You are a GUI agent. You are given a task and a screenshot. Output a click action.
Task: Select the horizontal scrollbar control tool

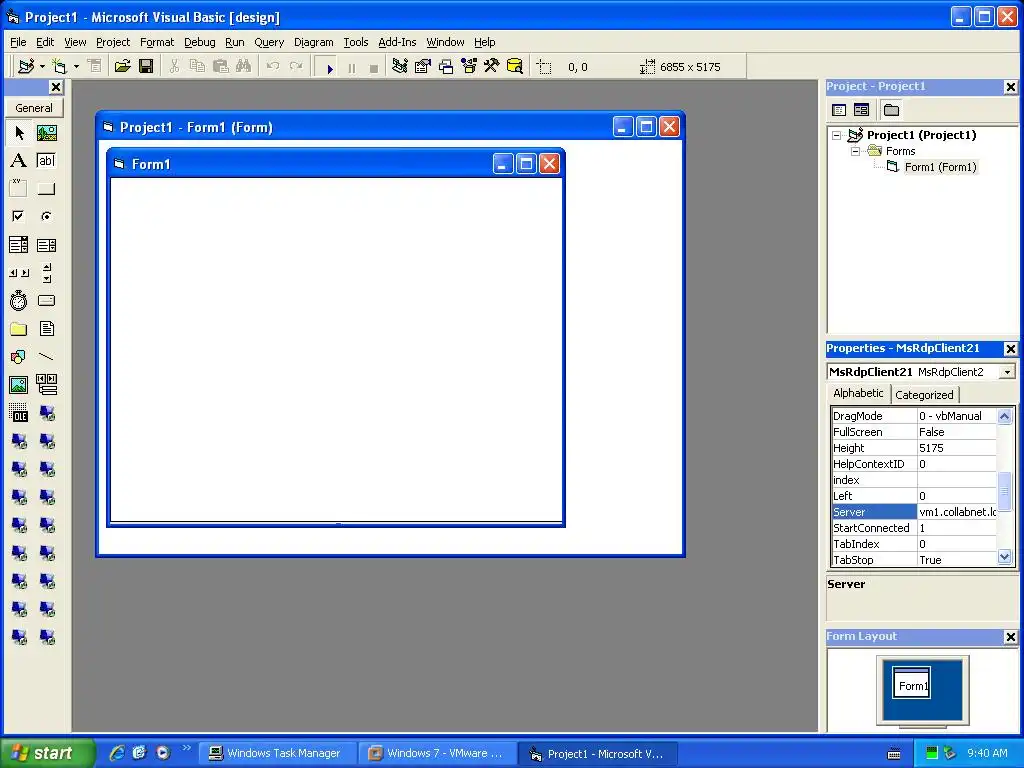[x=19, y=273]
